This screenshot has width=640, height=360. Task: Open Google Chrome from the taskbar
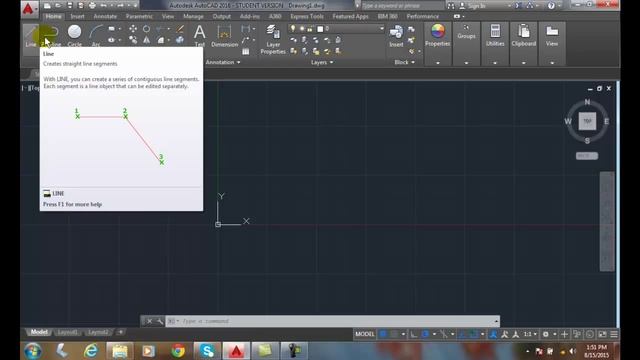point(178,351)
